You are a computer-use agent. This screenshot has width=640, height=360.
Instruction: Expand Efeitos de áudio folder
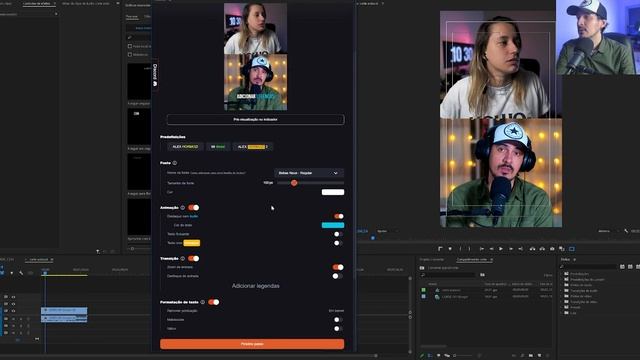point(562,285)
